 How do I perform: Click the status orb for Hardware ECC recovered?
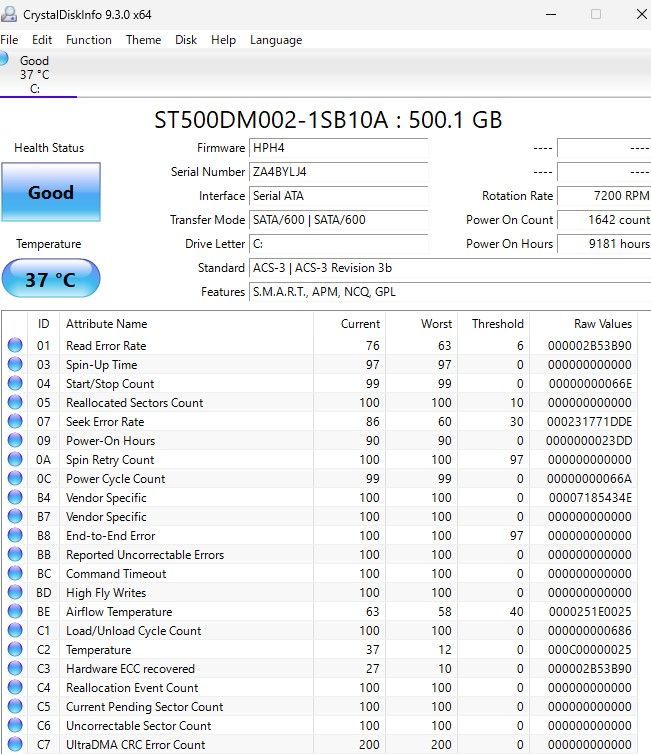click(15, 669)
